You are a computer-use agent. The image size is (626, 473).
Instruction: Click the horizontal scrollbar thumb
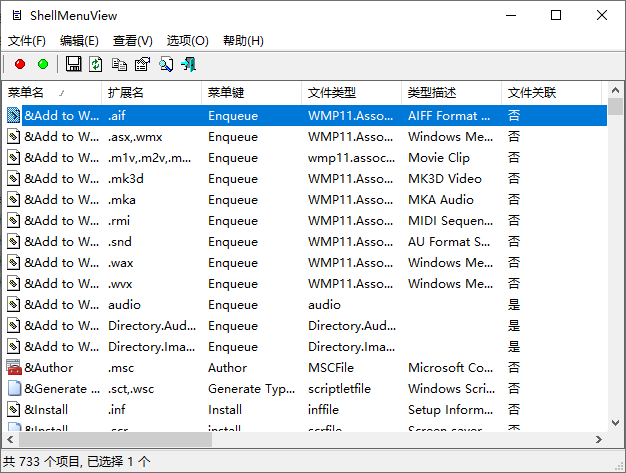pos(115,439)
